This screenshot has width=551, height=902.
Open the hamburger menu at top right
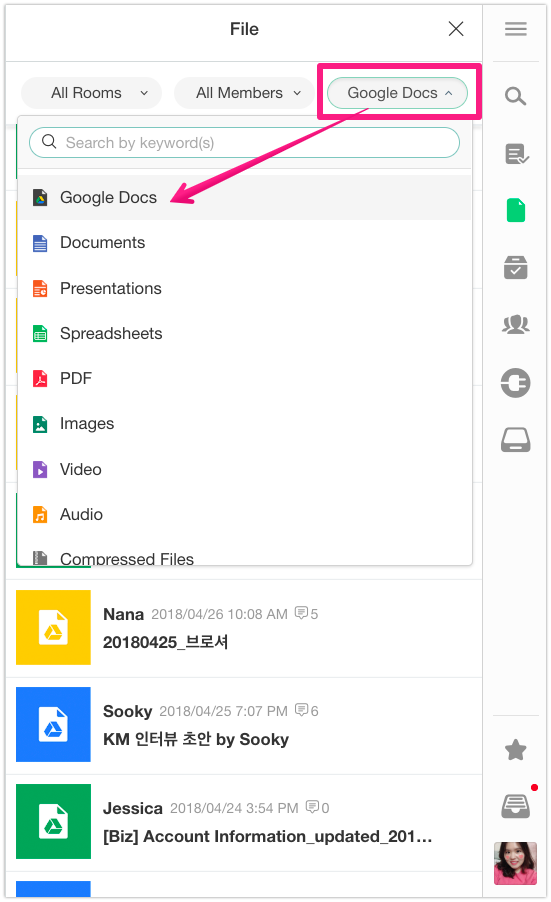pyautogui.click(x=516, y=29)
